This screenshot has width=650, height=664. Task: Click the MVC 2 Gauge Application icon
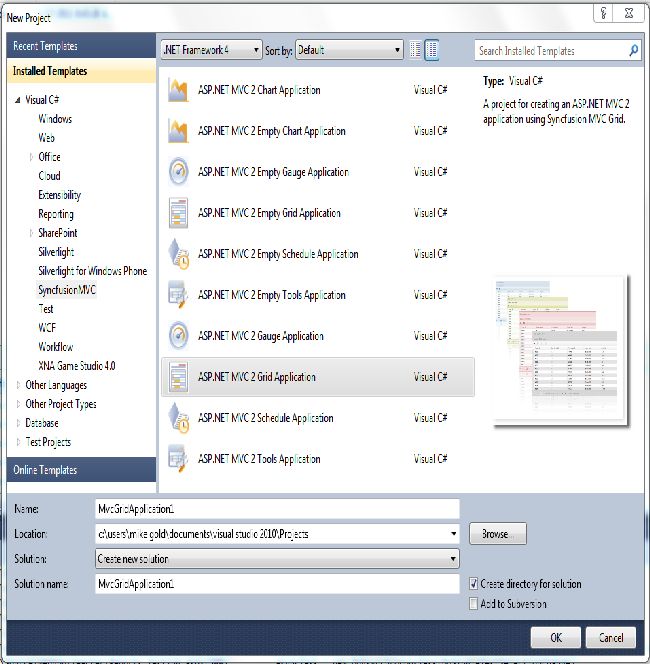click(178, 335)
